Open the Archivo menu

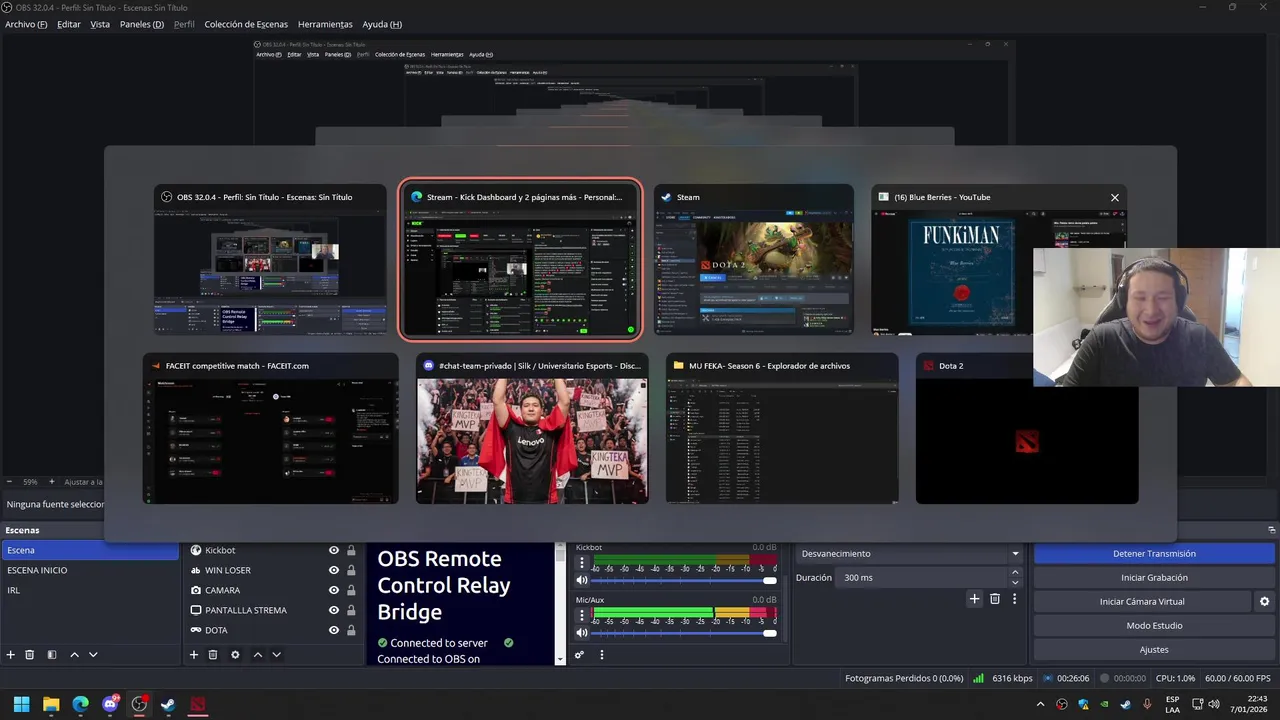pyautogui.click(x=26, y=24)
